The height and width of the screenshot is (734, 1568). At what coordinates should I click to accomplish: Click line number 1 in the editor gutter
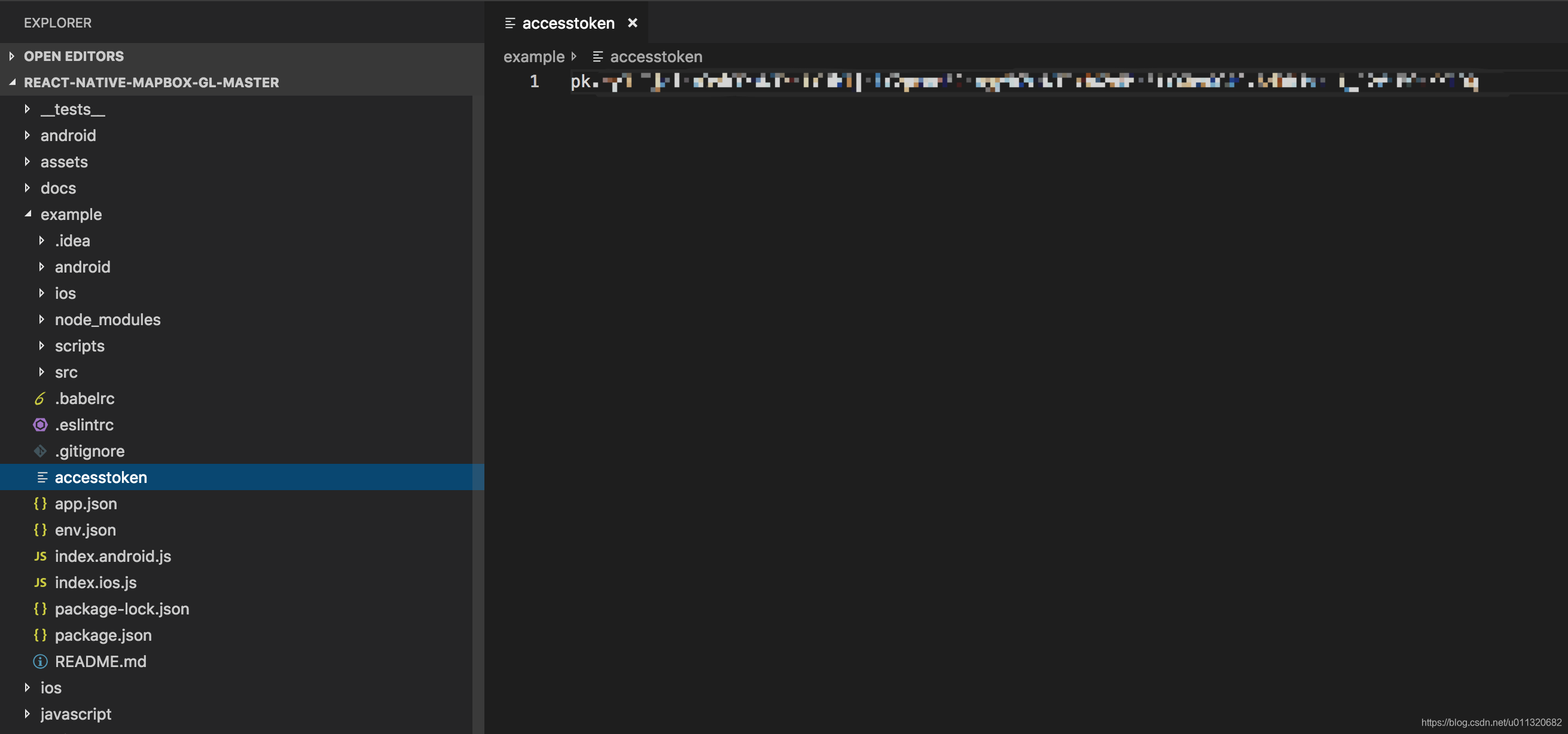[x=534, y=81]
